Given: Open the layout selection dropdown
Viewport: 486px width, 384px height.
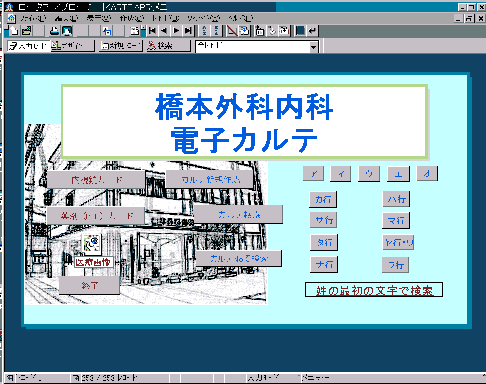Looking at the screenshot, I should coord(313,47).
